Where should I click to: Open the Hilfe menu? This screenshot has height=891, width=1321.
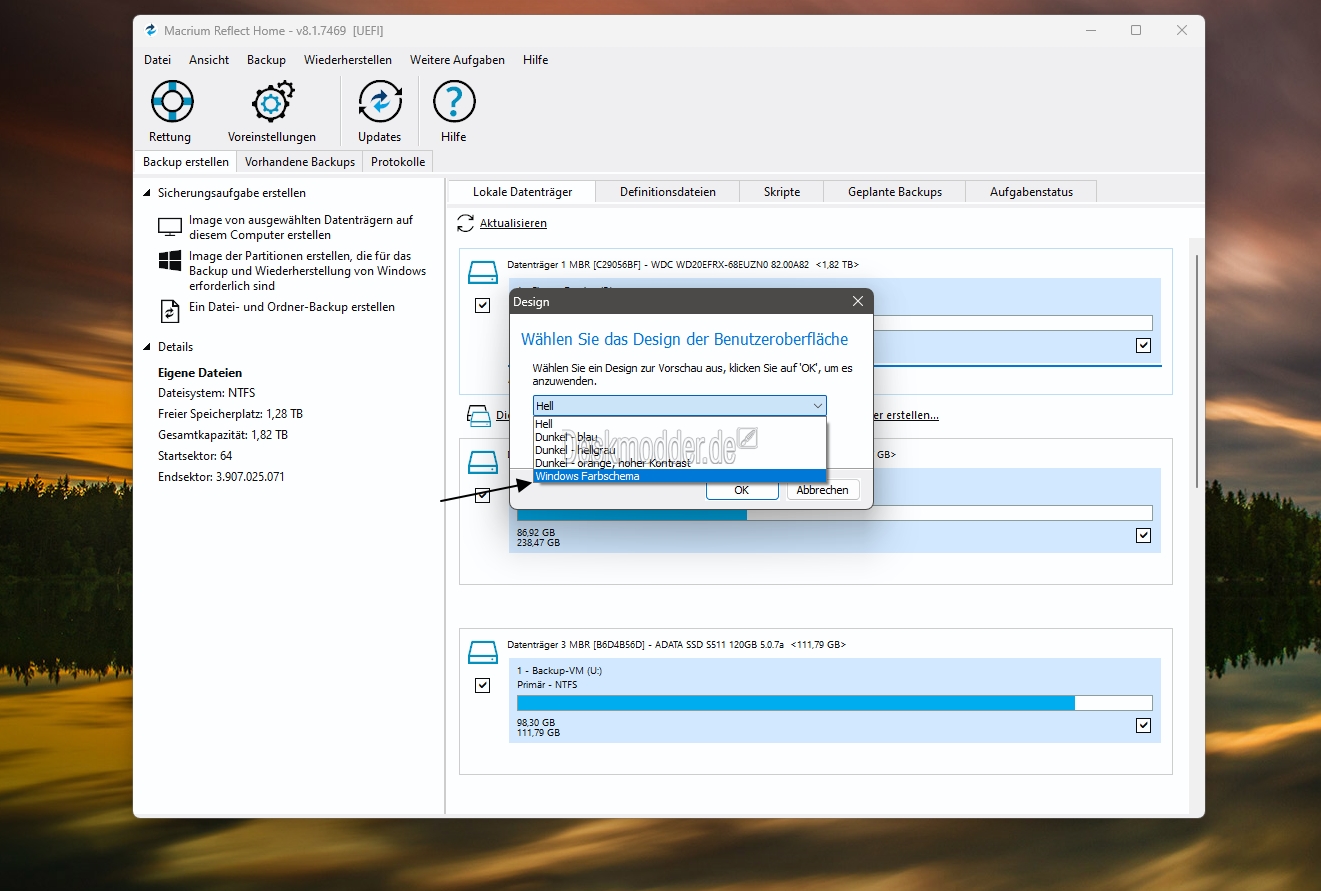pyautogui.click(x=535, y=60)
